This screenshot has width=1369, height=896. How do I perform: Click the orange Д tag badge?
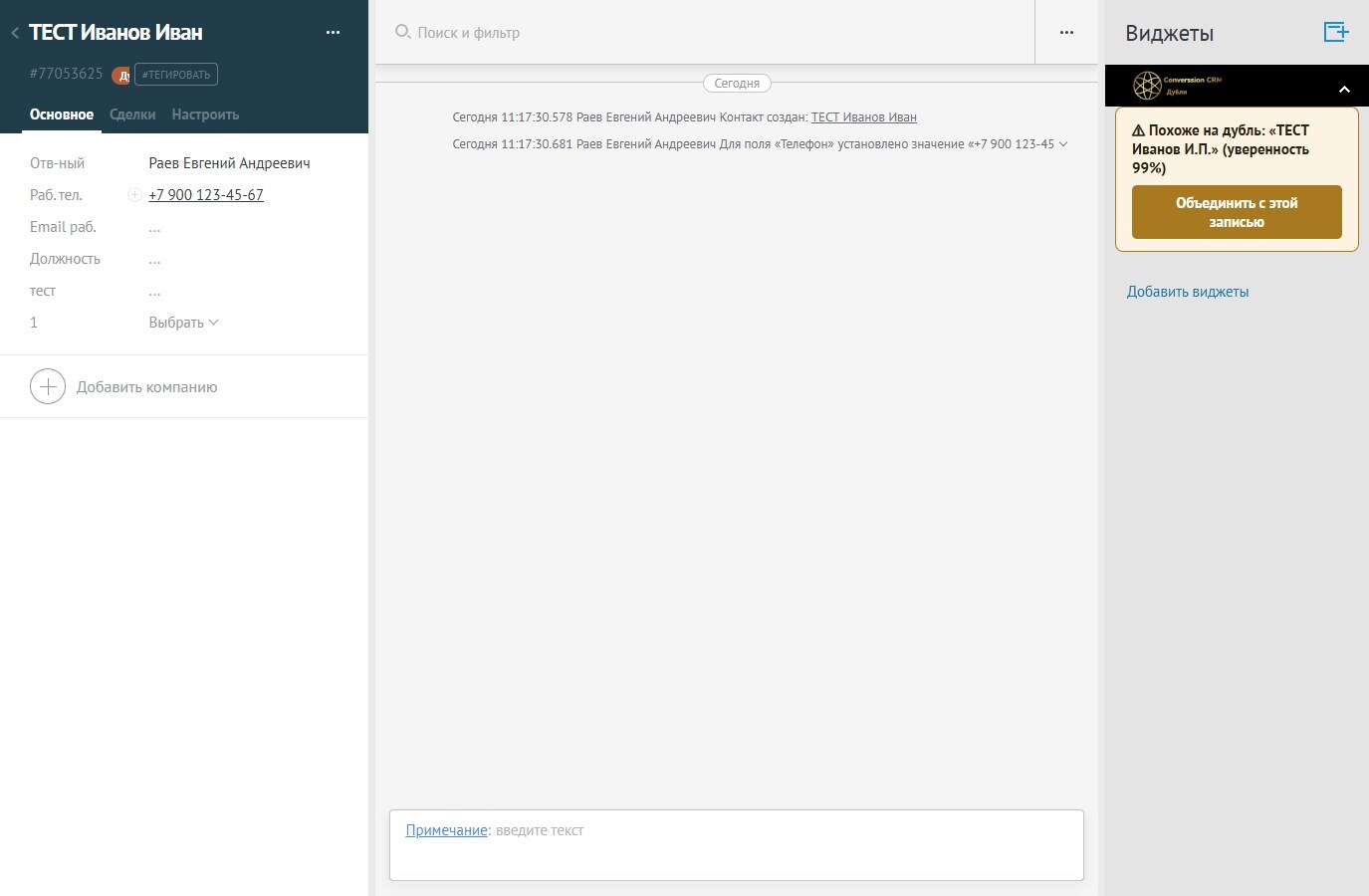coord(121,76)
